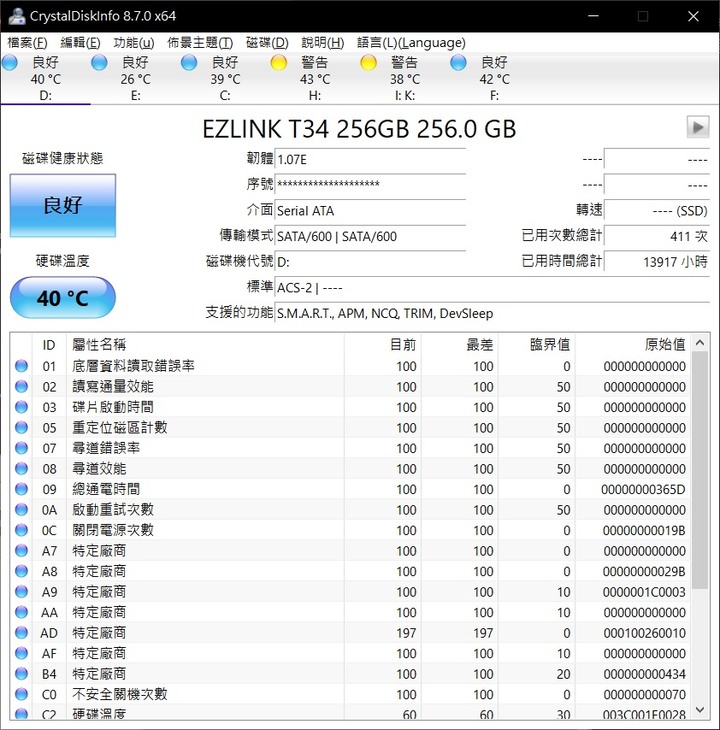Click the 原始值 column header

(x=633, y=345)
